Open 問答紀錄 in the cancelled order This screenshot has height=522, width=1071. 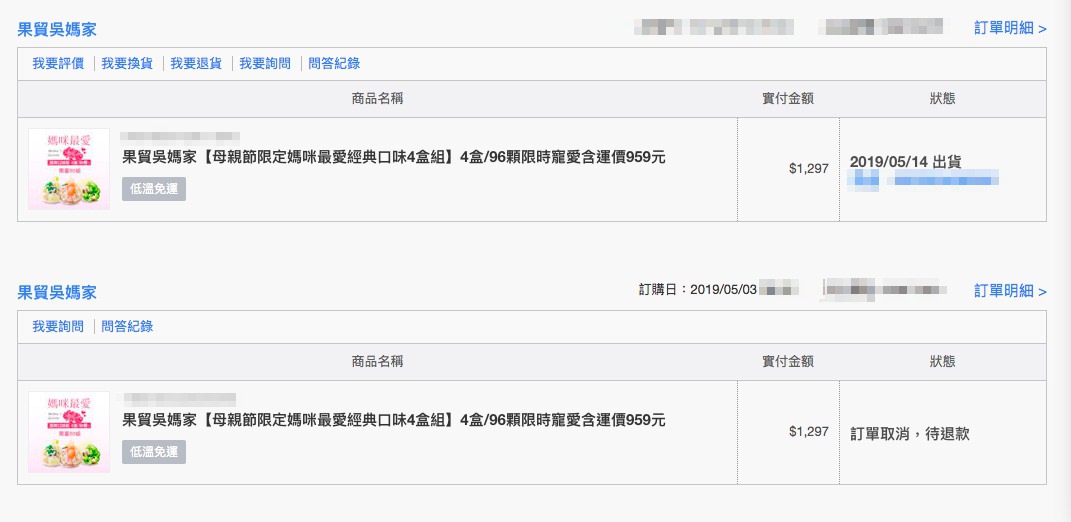click(x=127, y=327)
